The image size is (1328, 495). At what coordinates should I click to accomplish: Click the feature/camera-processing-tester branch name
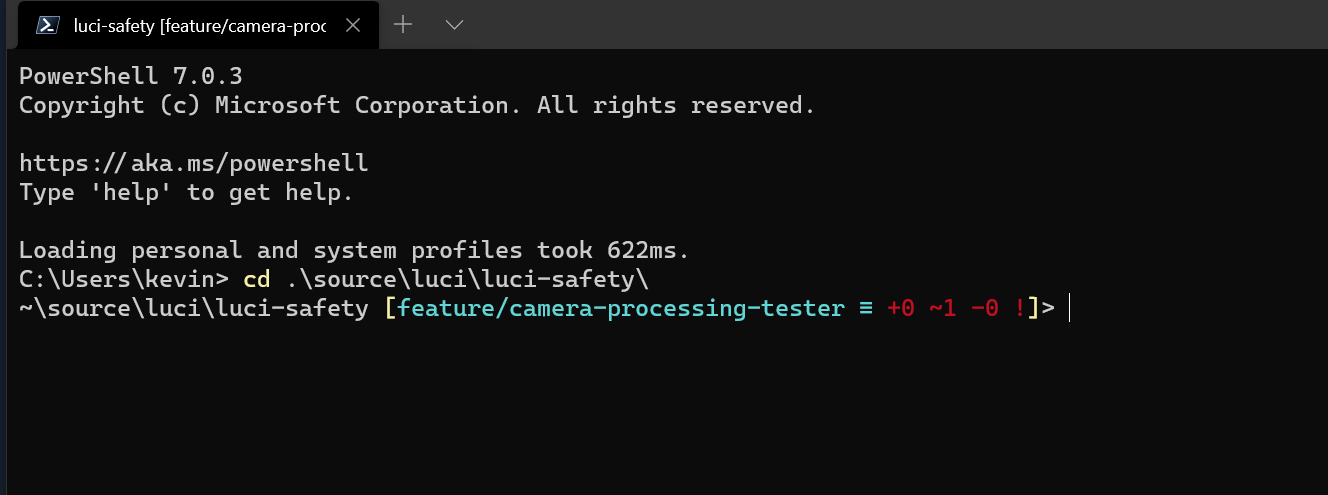click(621, 308)
